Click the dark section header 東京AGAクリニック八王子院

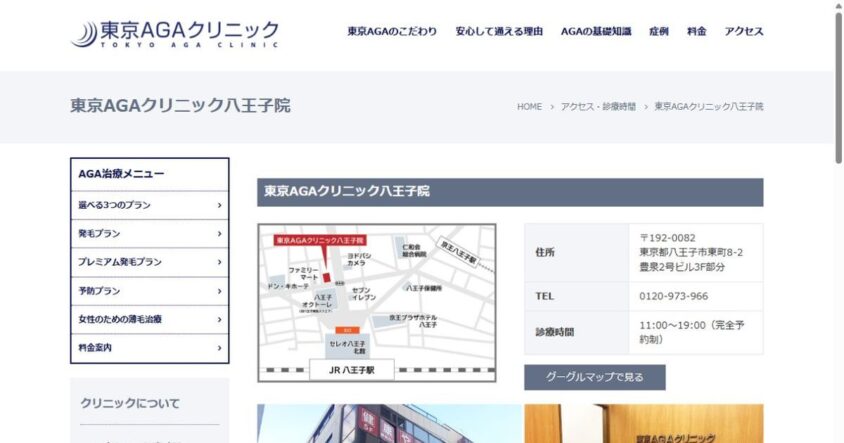coord(510,192)
